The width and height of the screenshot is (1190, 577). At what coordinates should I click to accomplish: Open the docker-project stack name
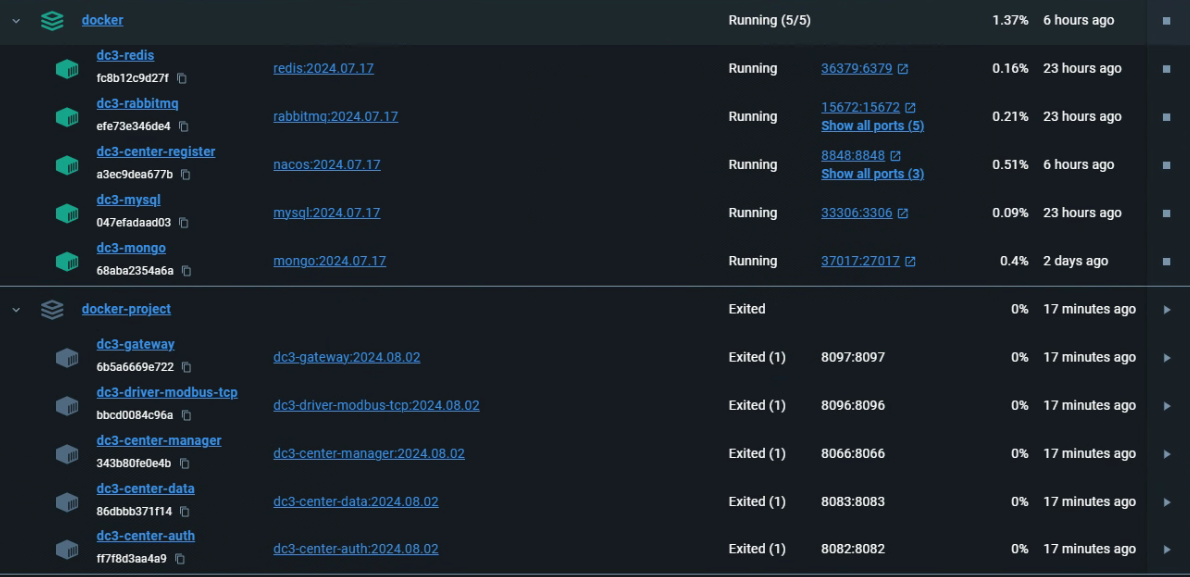(126, 309)
